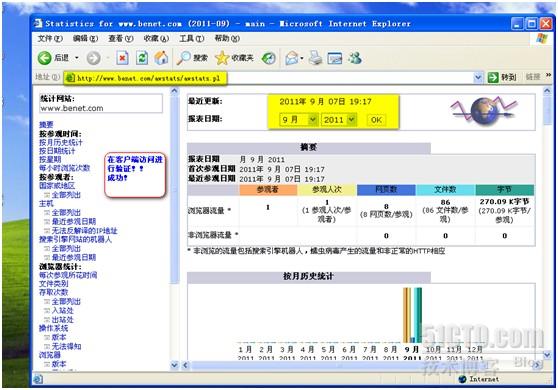Click the Forward arrow button
Image resolution: width=558 pixels, height=390 pixels.
click(94, 58)
